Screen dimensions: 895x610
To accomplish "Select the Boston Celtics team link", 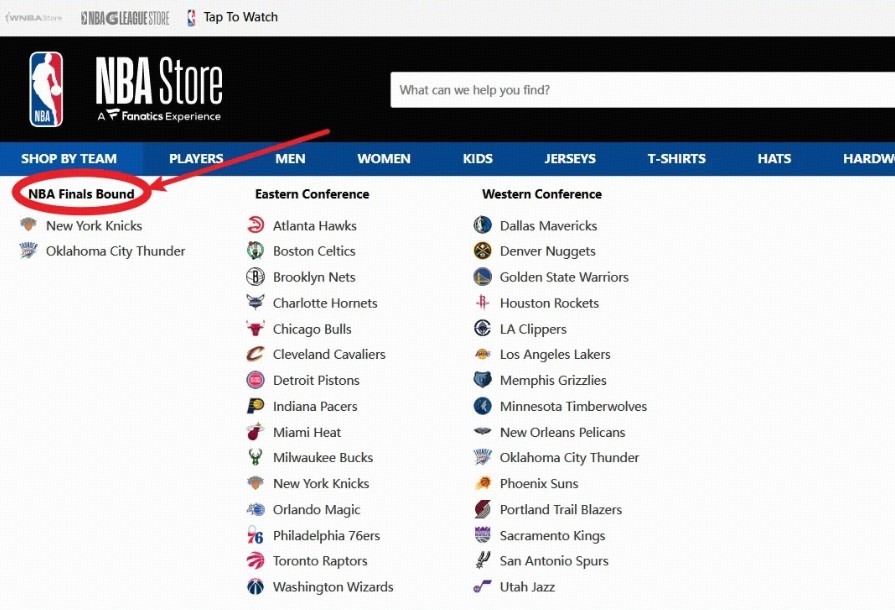I will pyautogui.click(x=314, y=251).
